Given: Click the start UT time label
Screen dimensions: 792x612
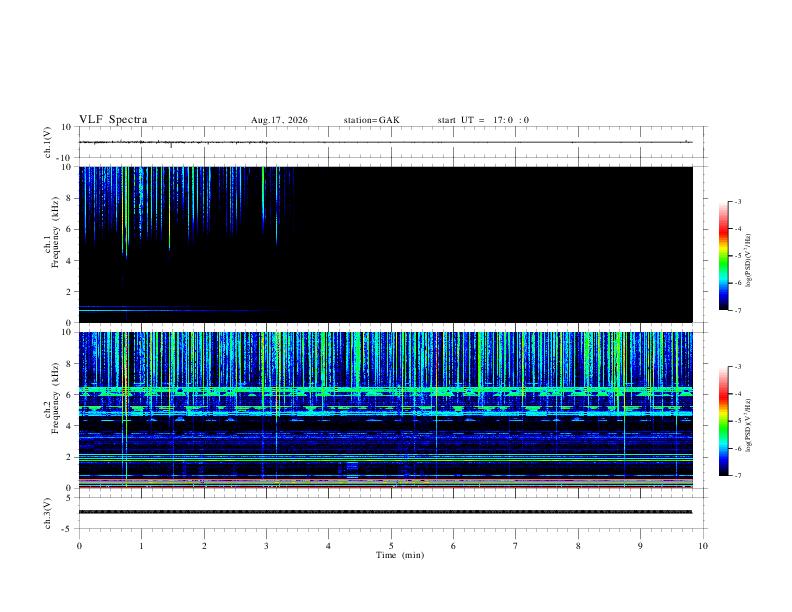Looking at the screenshot, I should [x=483, y=120].
